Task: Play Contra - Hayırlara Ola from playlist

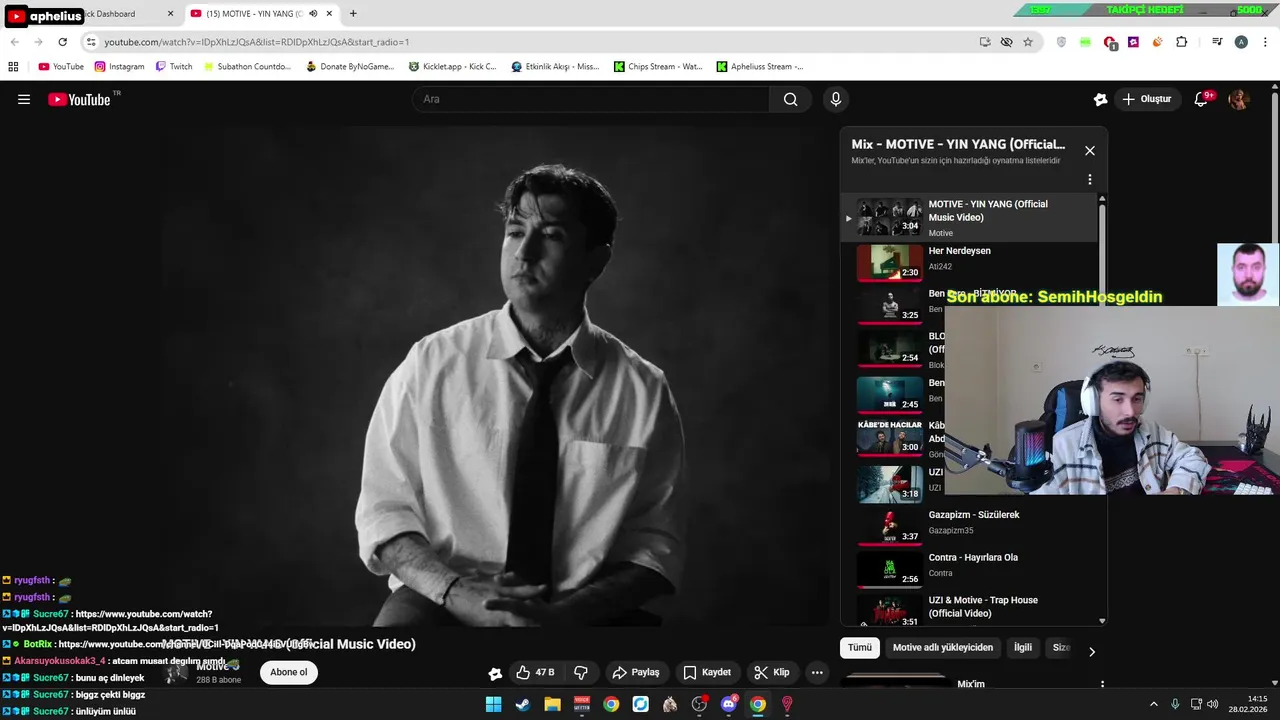Action: point(970,569)
